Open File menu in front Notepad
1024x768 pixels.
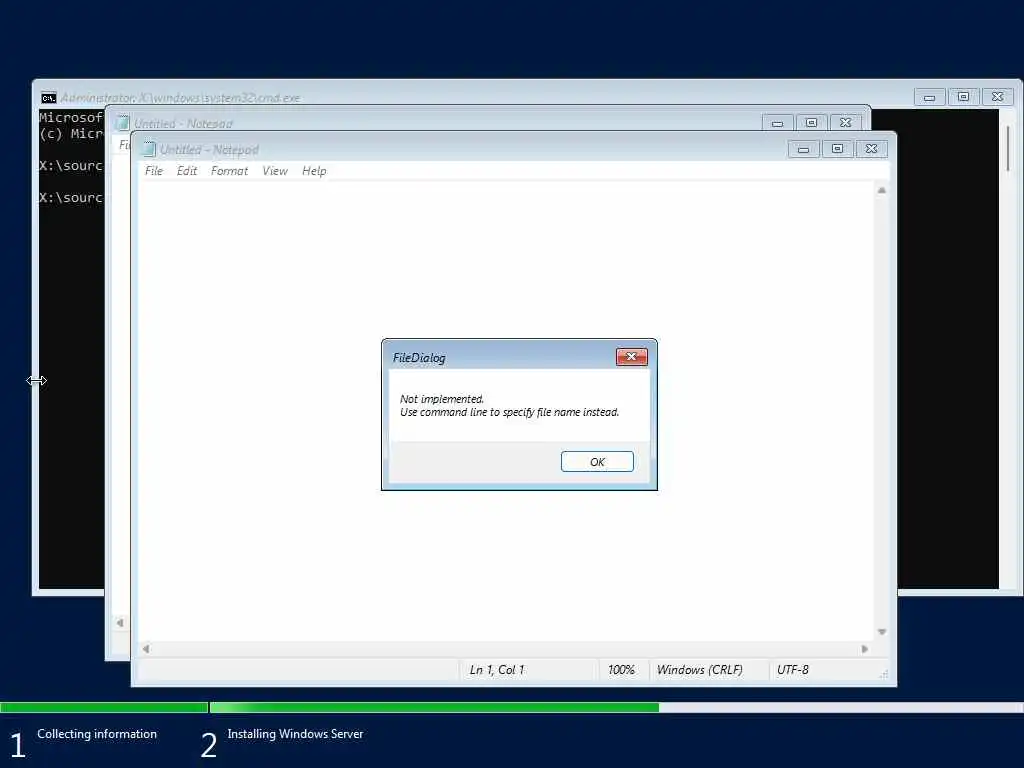(x=153, y=171)
